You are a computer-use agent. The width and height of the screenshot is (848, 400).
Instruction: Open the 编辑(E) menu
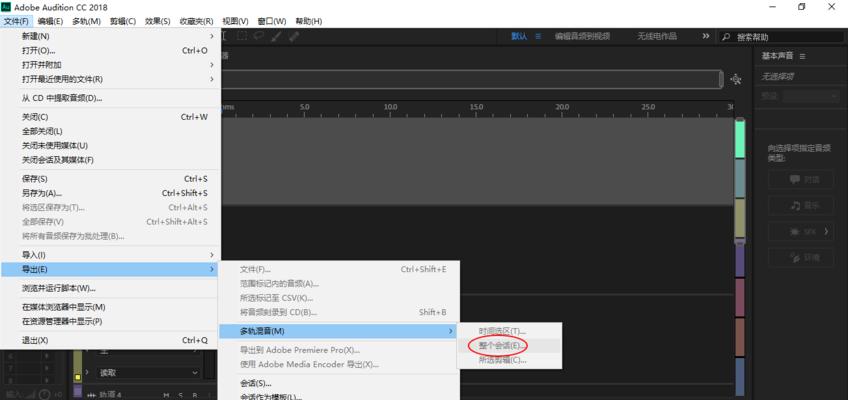pyautogui.click(x=50, y=21)
